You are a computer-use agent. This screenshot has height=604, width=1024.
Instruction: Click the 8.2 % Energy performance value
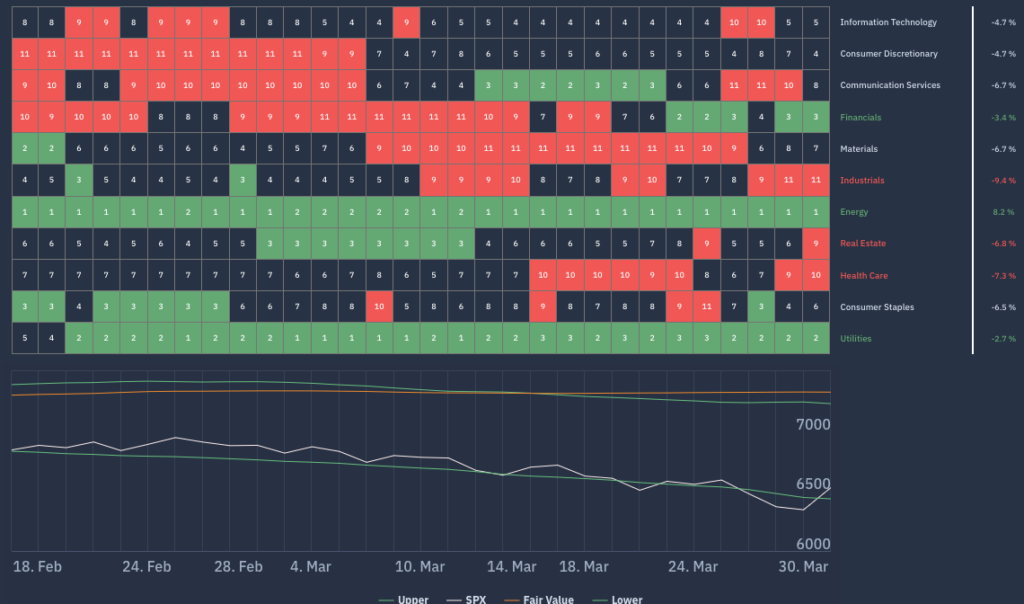(1003, 212)
